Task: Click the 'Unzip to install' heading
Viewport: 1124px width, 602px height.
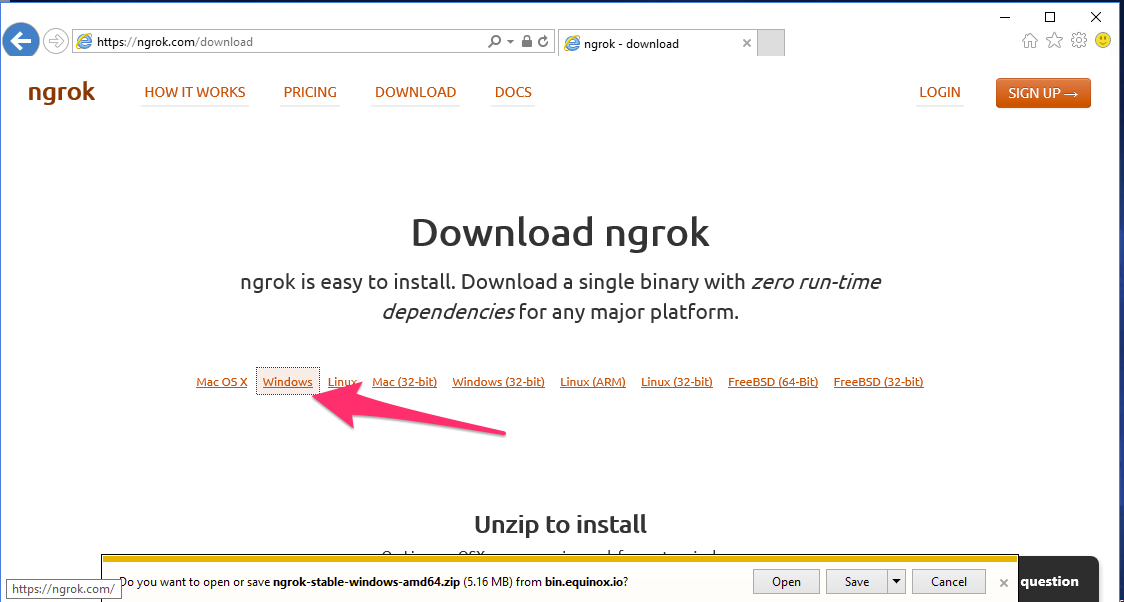Action: [x=561, y=525]
